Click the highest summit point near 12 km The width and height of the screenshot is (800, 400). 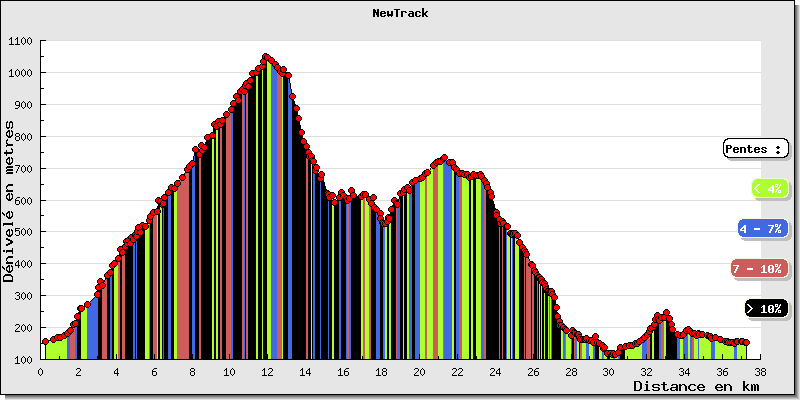[x=265, y=57]
